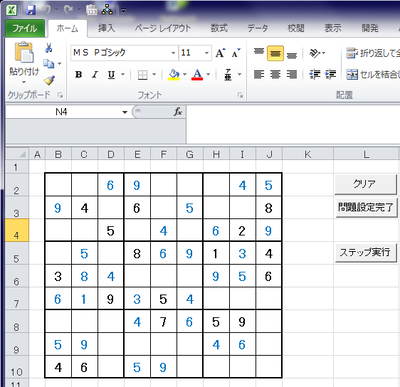Toggle top vertical alignment
The height and width of the screenshot is (387, 400).
[x=259, y=53]
